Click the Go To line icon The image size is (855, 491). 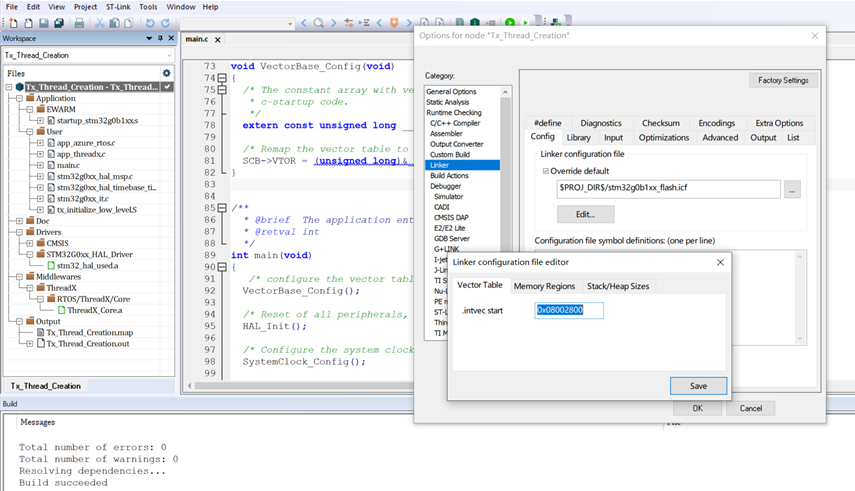[364, 23]
